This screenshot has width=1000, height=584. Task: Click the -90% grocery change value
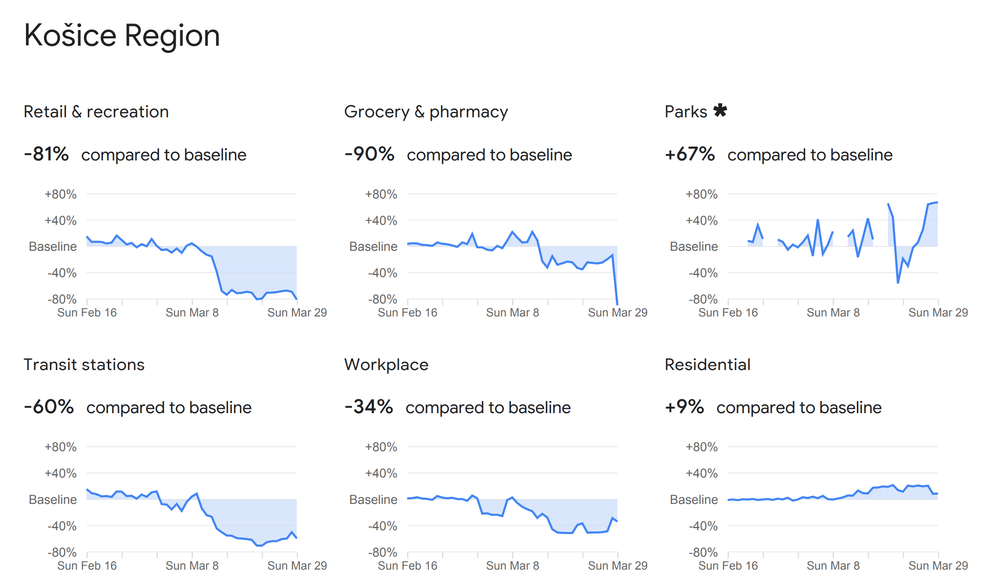point(369,155)
